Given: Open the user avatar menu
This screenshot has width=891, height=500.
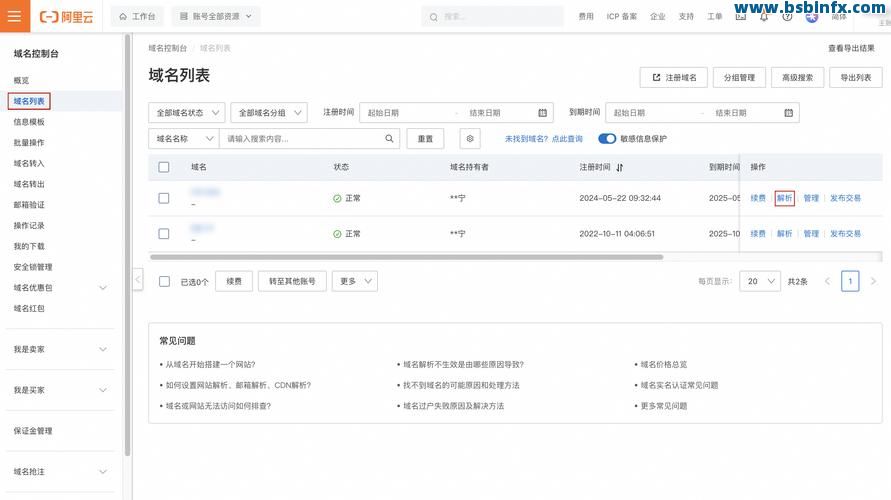Looking at the screenshot, I should point(811,18).
